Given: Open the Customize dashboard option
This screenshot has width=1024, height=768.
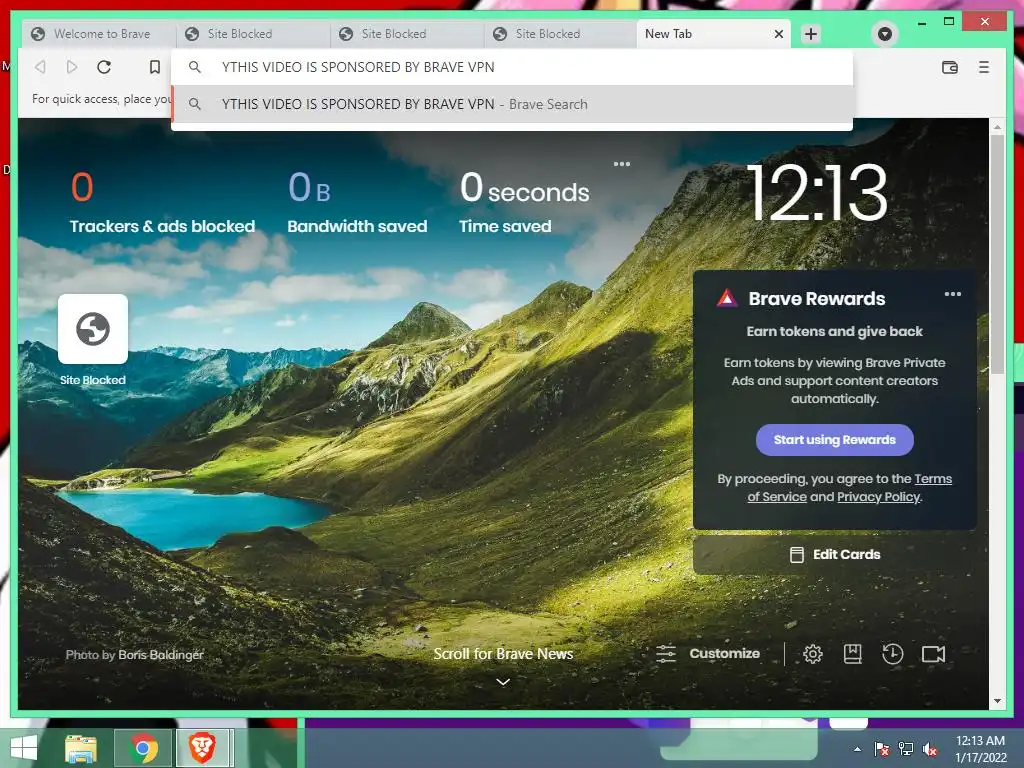Looking at the screenshot, I should [708, 653].
